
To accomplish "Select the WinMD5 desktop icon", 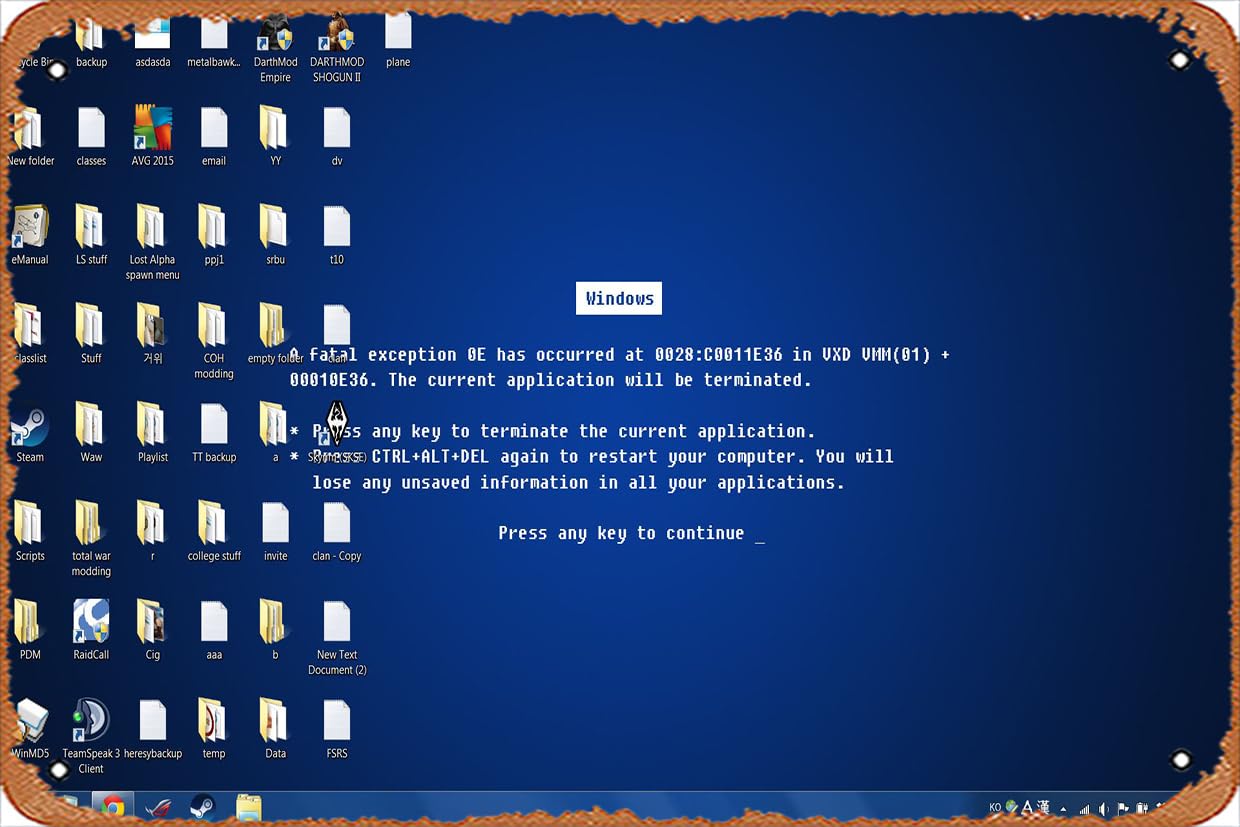I will coord(30,730).
